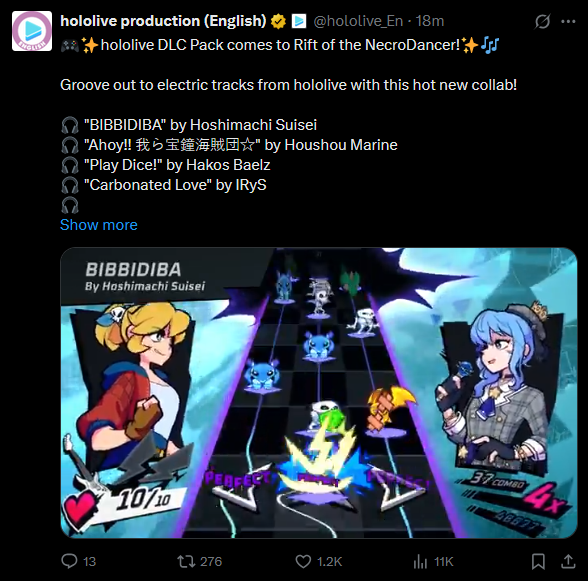Viewport: 588px width, 581px height.
Task: Click the gold verified badge
Action: [x=278, y=21]
